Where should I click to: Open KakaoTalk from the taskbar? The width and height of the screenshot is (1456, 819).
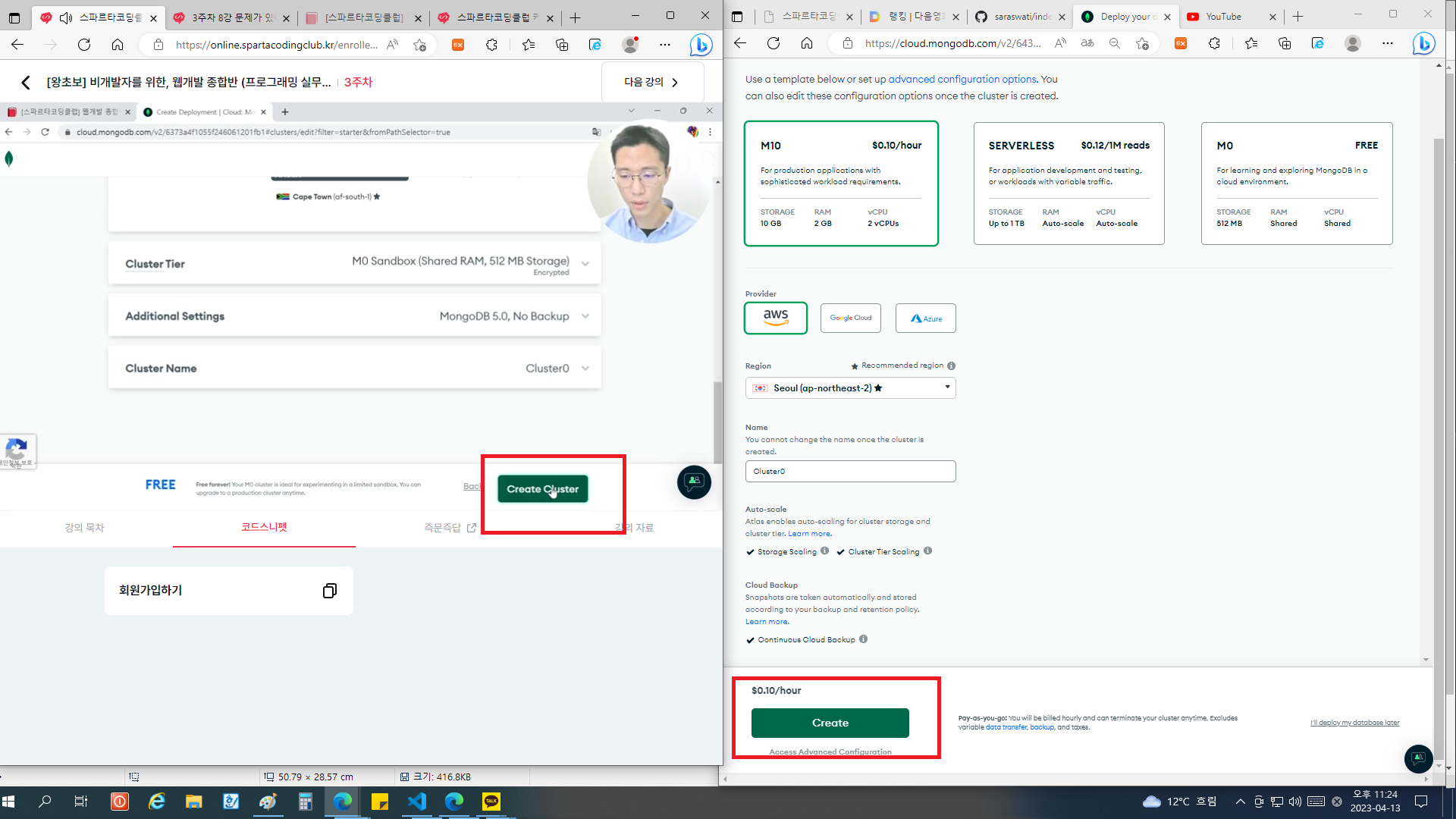(x=491, y=802)
